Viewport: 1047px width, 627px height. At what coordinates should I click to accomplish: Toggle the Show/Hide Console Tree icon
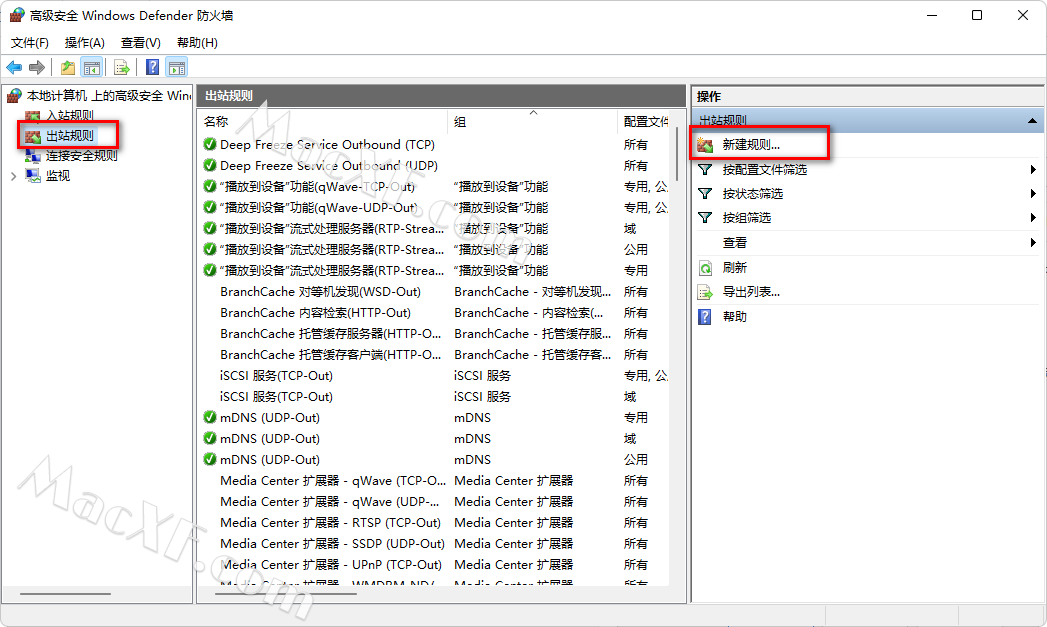click(x=91, y=67)
